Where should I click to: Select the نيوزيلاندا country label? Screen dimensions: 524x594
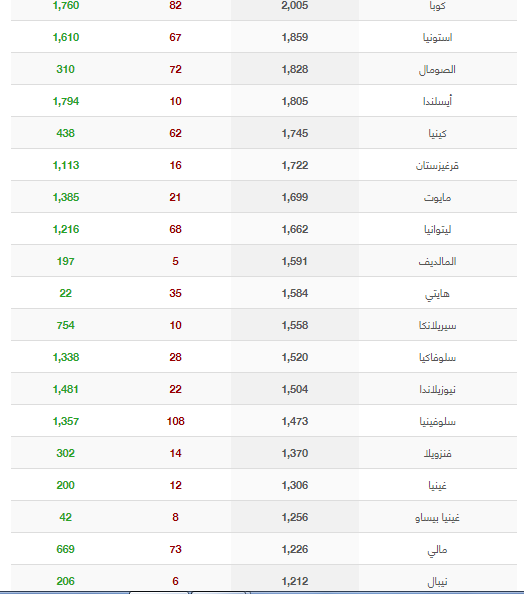pyautogui.click(x=437, y=390)
